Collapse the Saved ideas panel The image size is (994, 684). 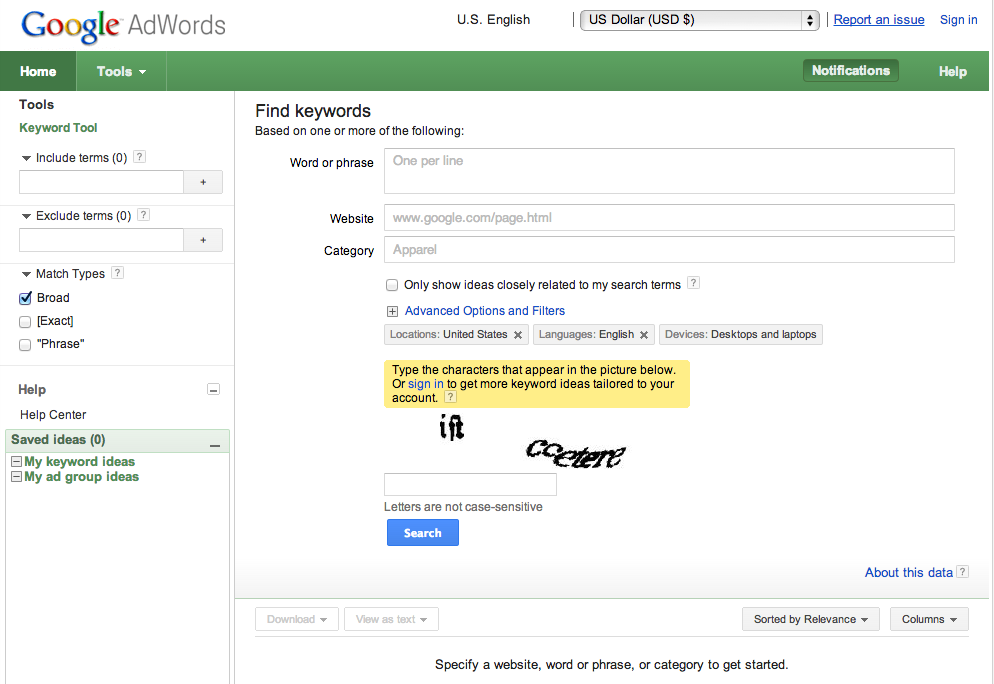(x=215, y=446)
